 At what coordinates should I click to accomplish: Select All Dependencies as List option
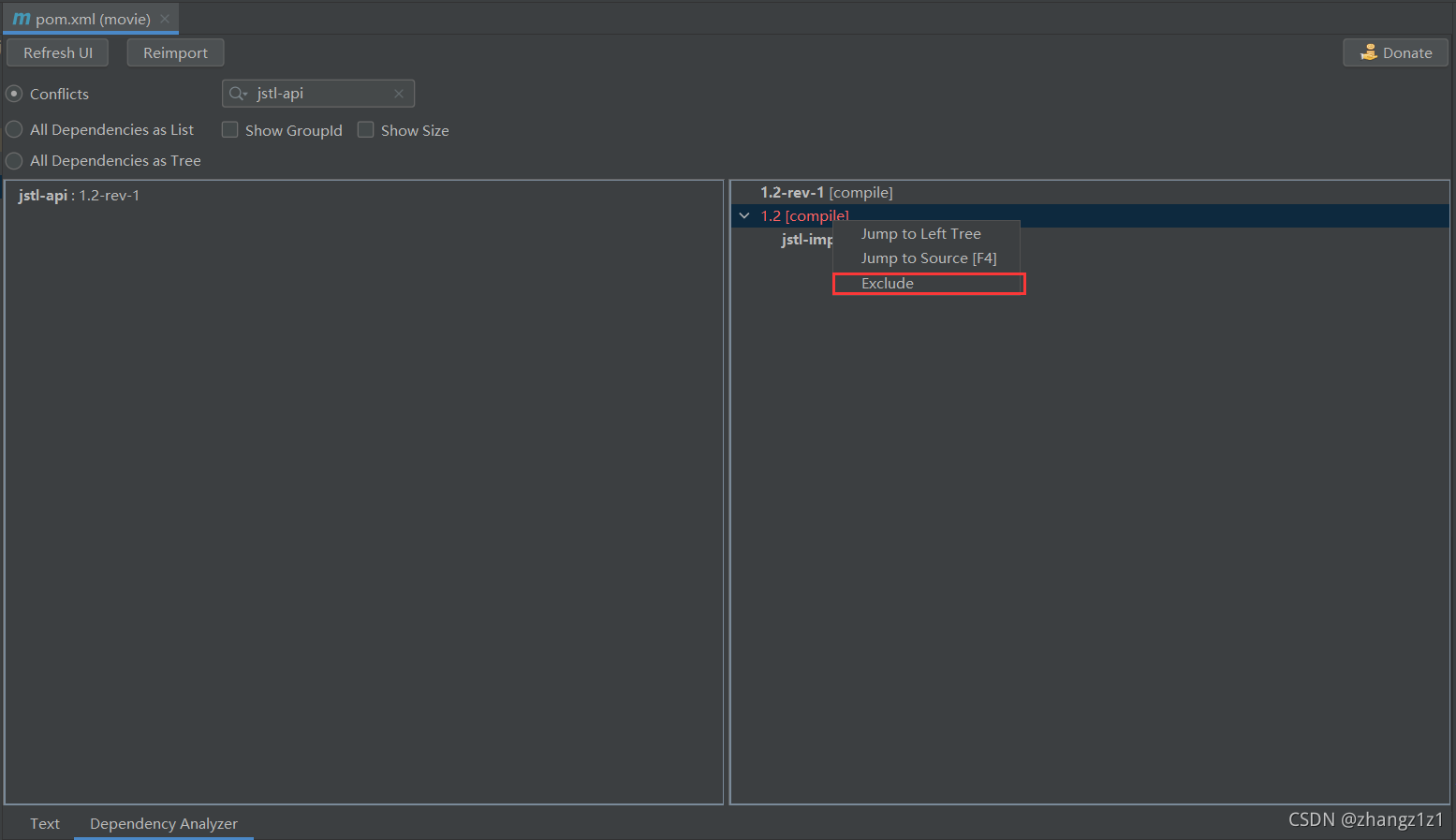(x=14, y=129)
